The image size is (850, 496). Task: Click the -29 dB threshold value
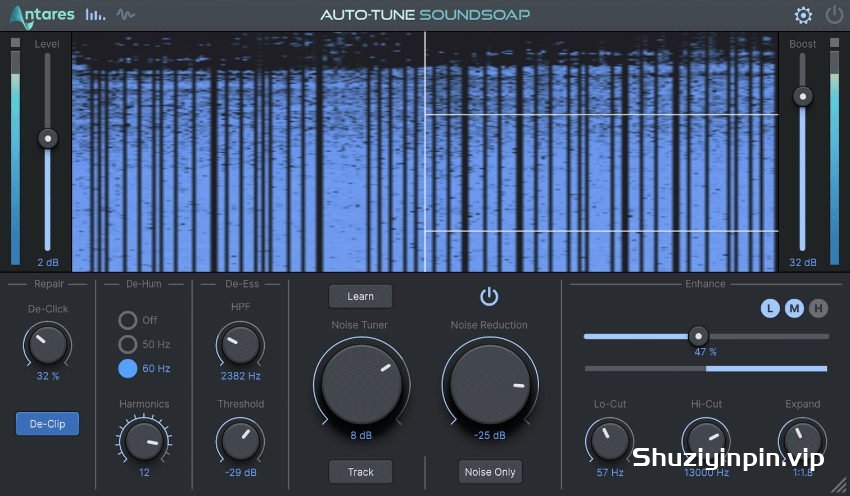[241, 473]
